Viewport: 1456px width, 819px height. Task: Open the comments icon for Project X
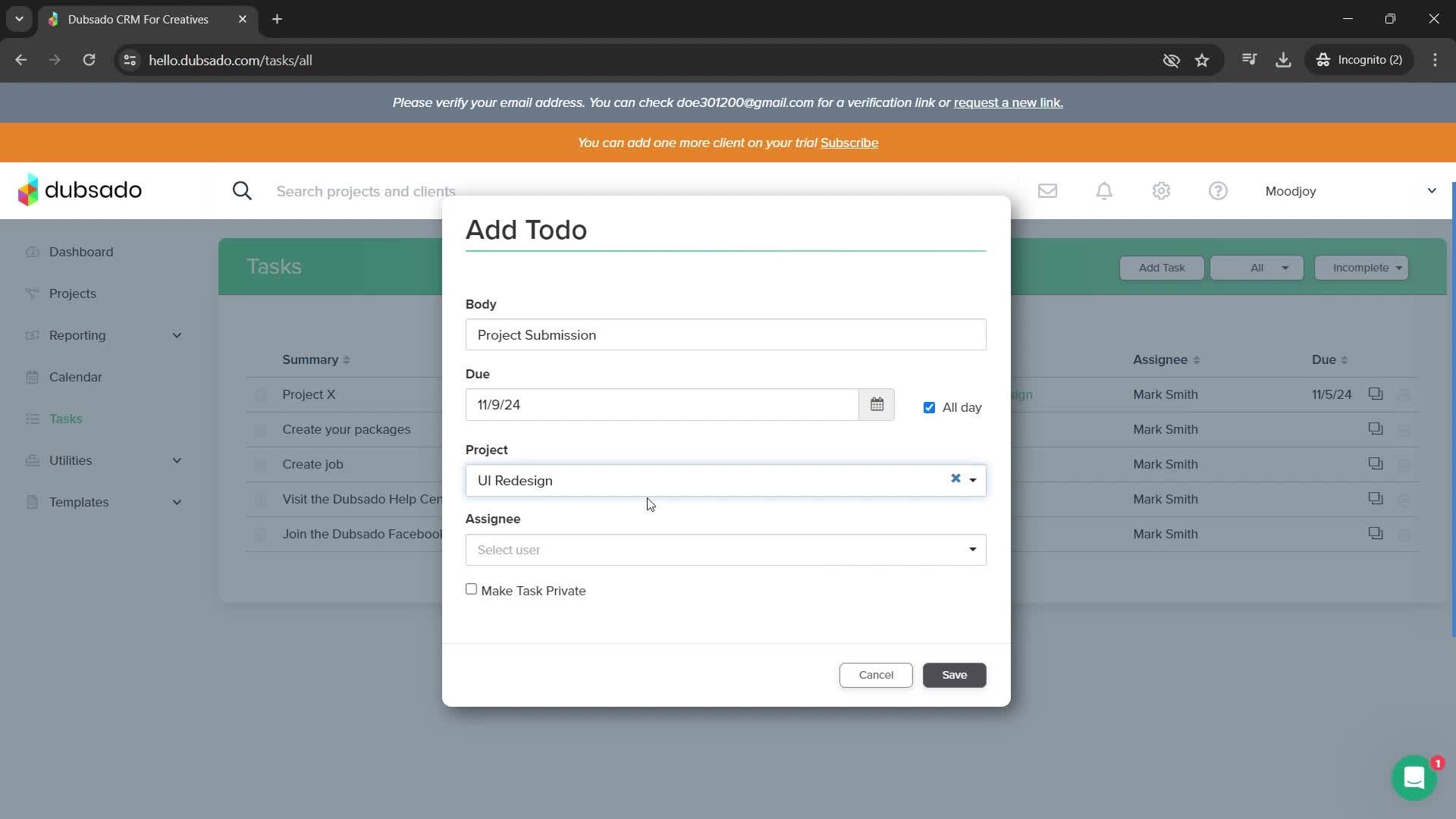[1376, 394]
